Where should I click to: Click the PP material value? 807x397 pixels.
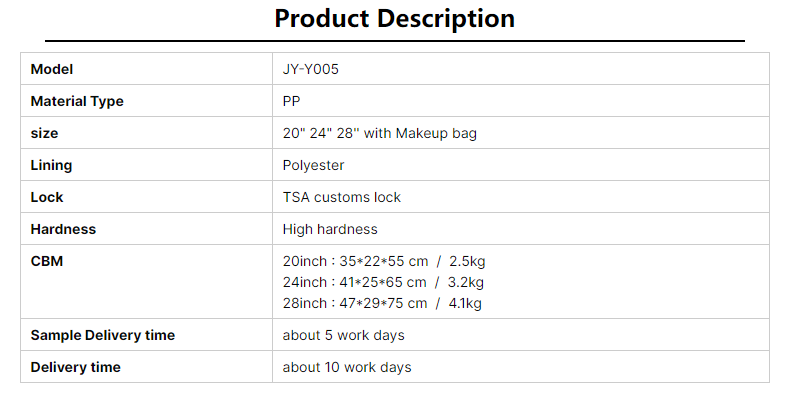pyautogui.click(x=291, y=101)
